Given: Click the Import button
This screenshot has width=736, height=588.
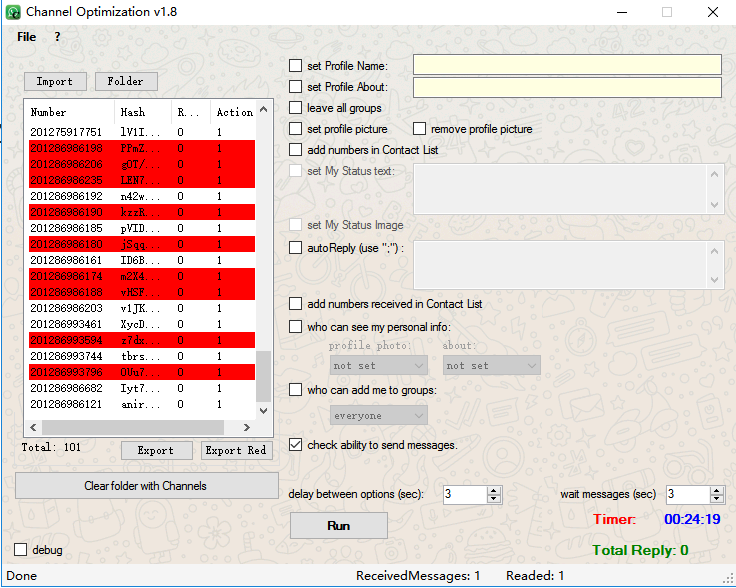Looking at the screenshot, I should coord(55,82).
